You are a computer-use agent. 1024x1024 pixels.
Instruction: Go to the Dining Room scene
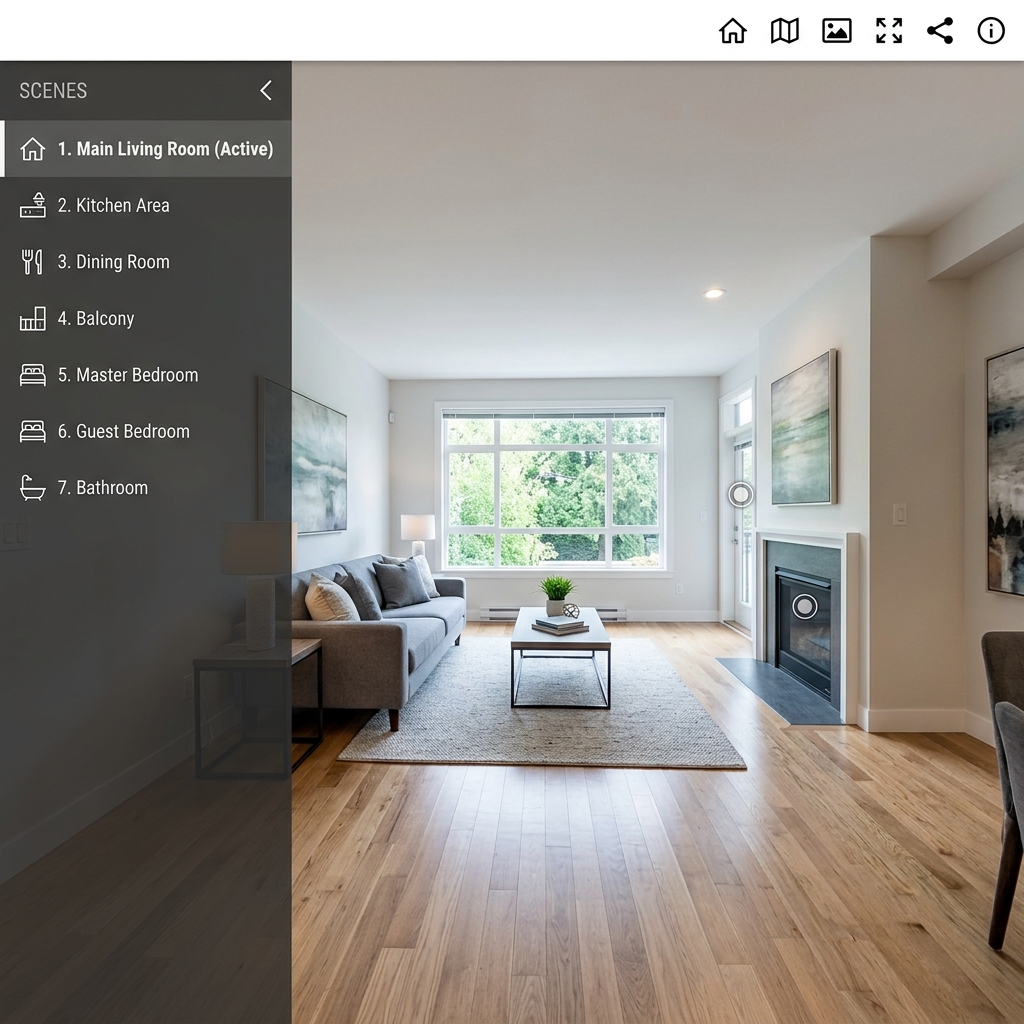point(146,262)
